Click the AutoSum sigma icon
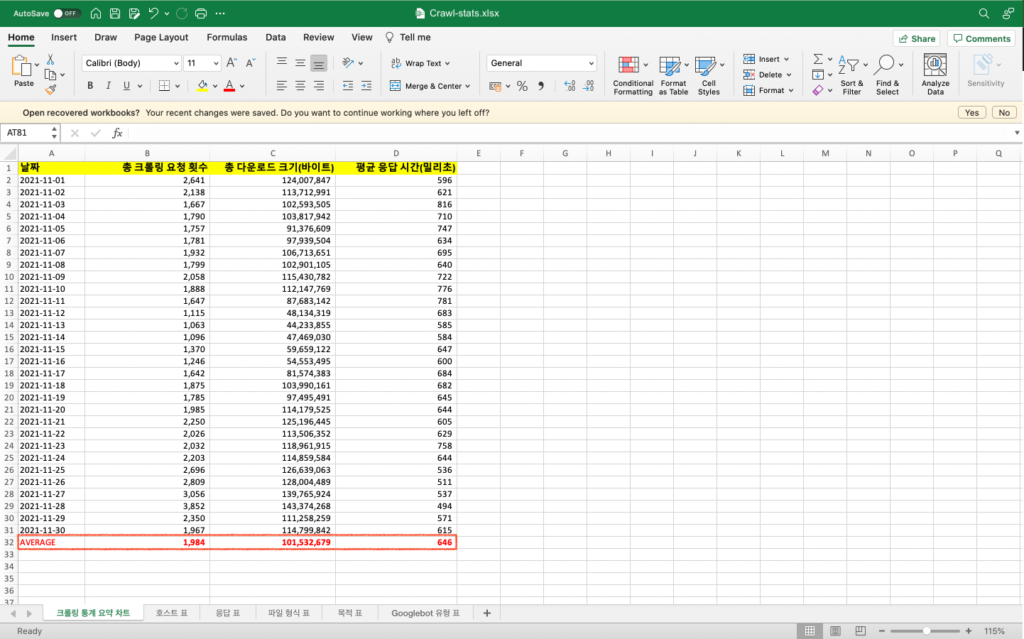This screenshot has height=639, width=1024. [818, 59]
